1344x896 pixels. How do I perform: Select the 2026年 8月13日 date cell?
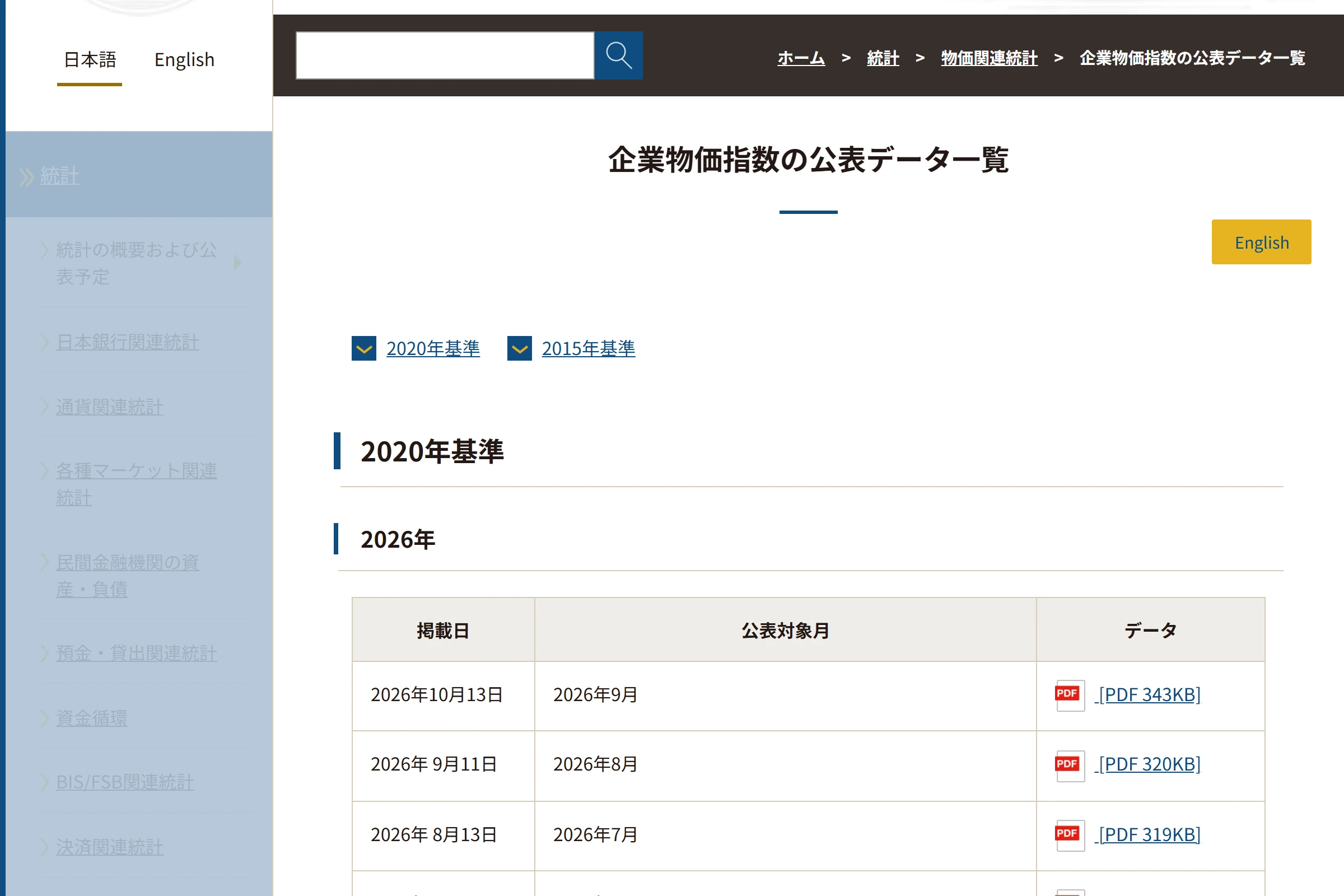click(444, 836)
